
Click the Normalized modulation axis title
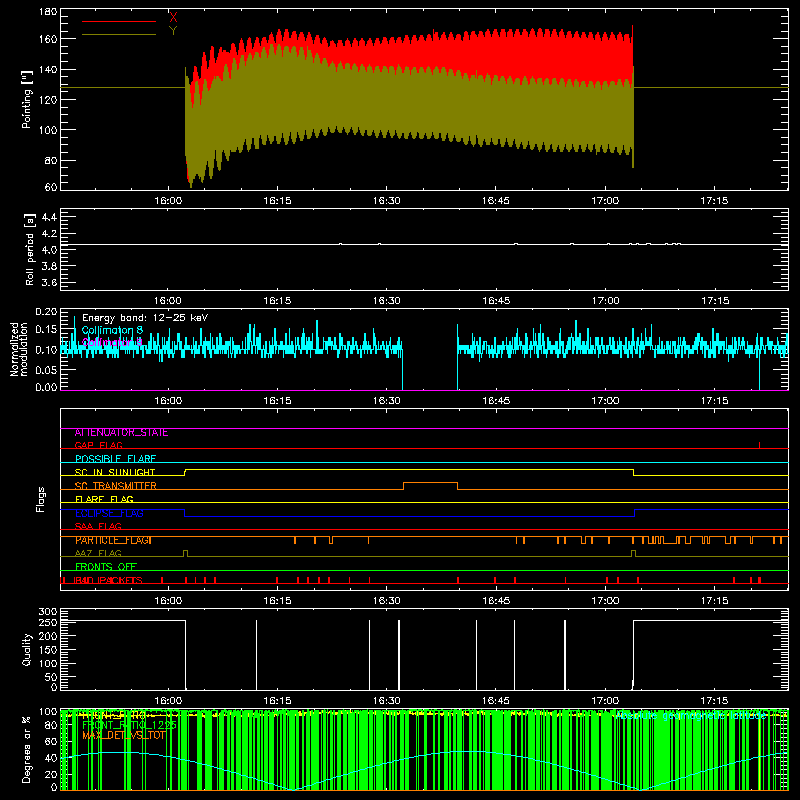(x=19, y=349)
